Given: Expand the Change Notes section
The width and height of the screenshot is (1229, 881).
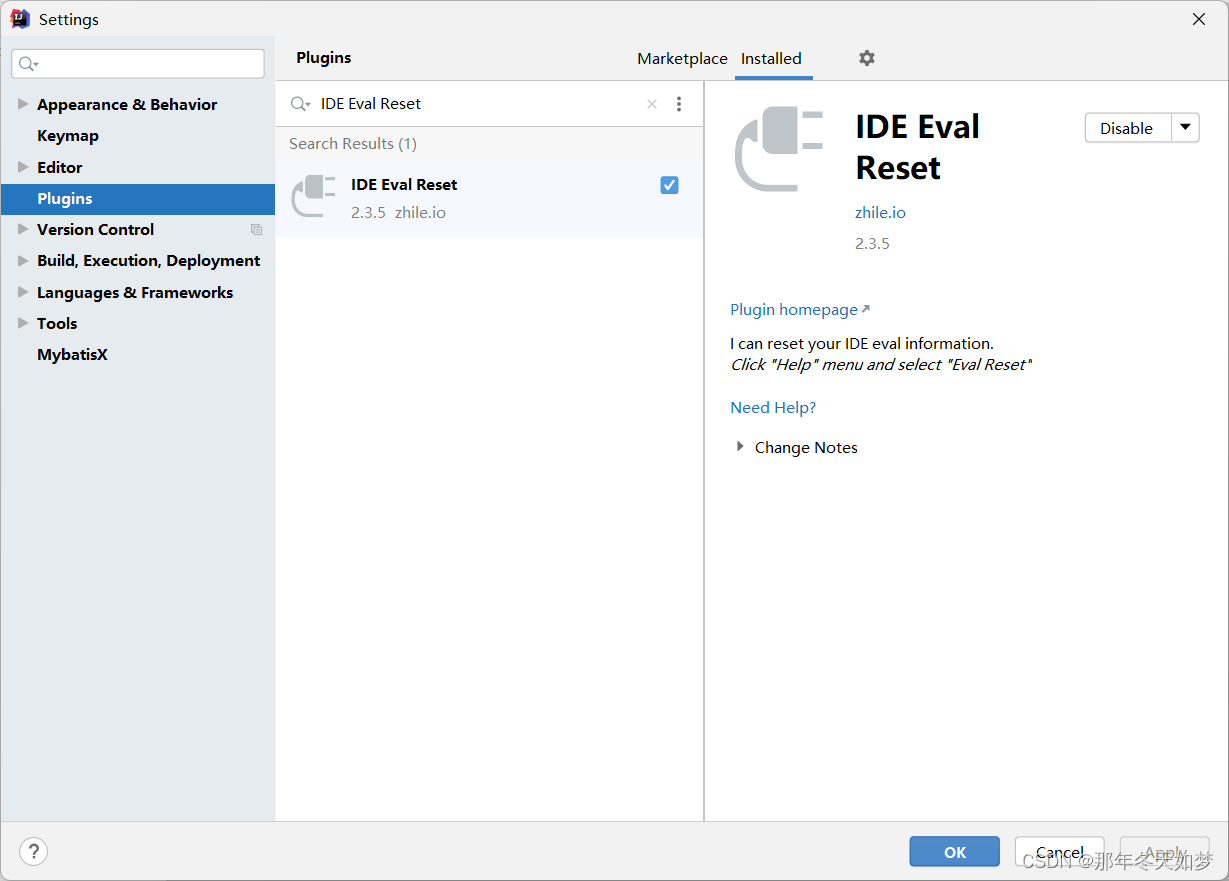Looking at the screenshot, I should click(x=740, y=447).
